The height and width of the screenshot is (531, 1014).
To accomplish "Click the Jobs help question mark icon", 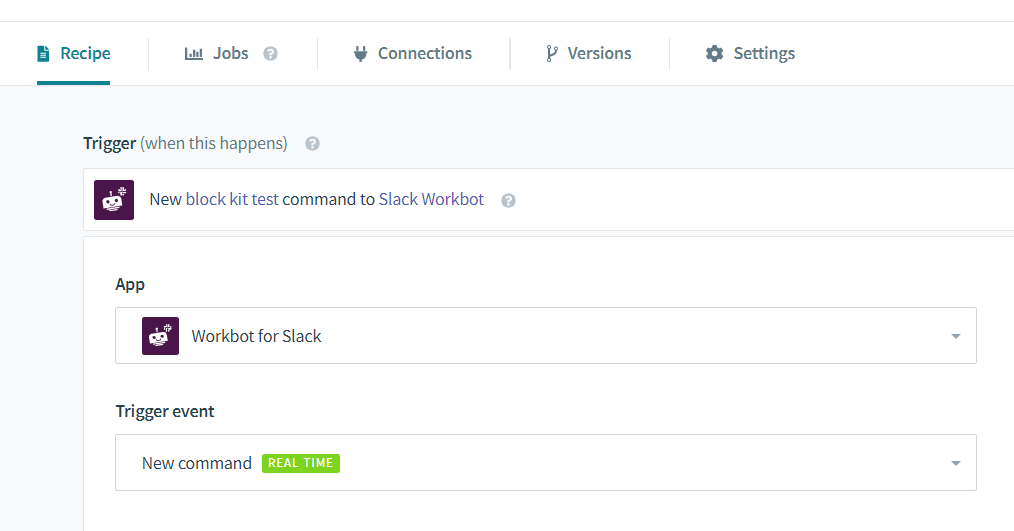I will tap(270, 54).
